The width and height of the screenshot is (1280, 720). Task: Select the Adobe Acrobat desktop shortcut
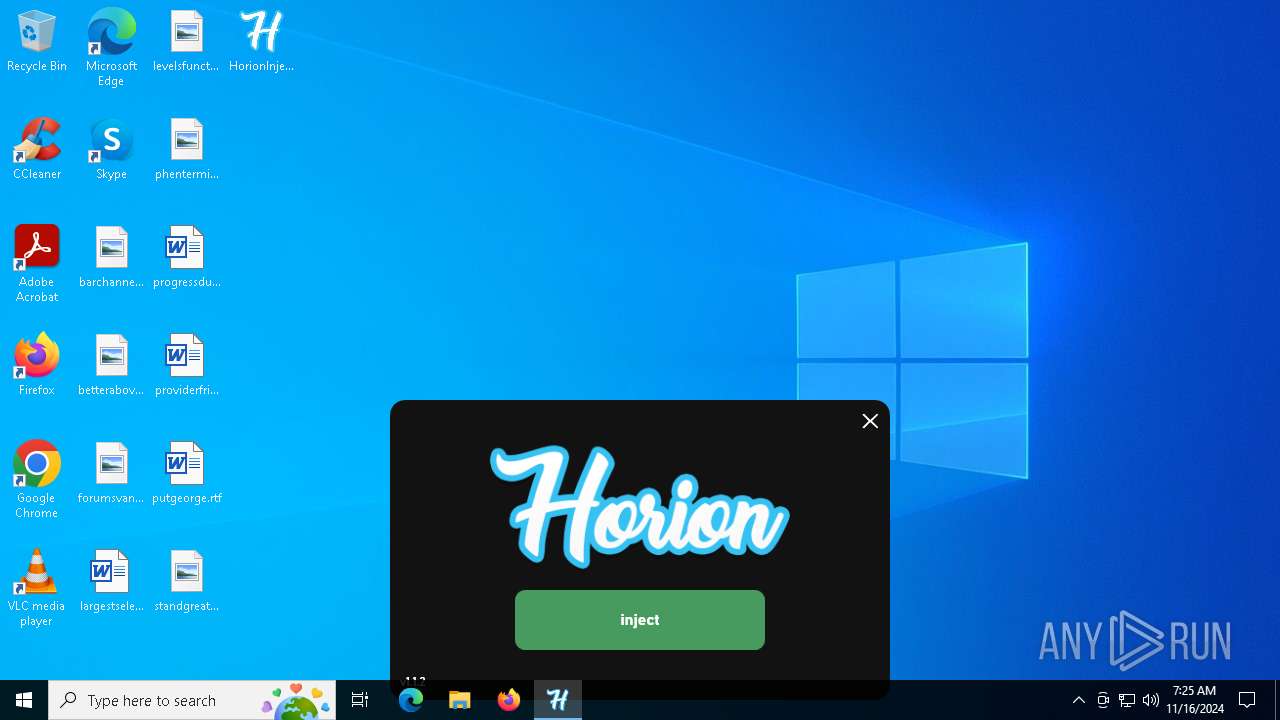point(37,264)
